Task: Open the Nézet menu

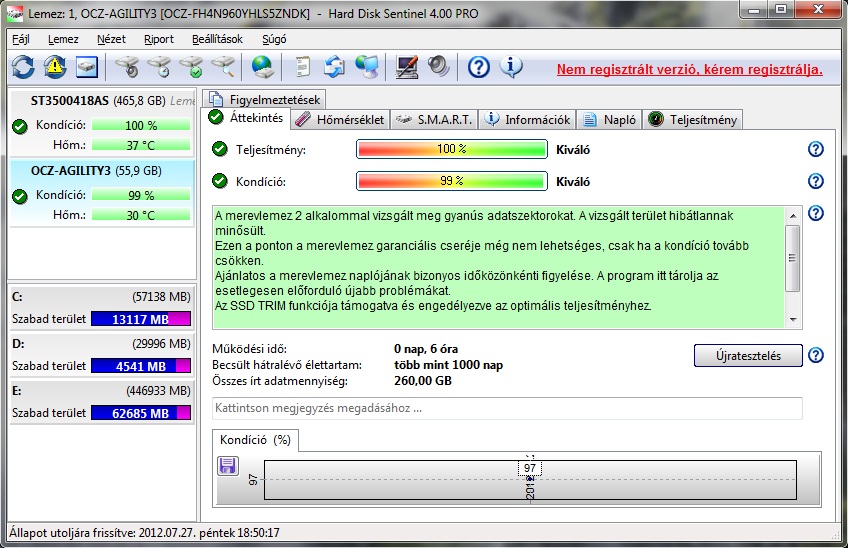Action: [111, 39]
